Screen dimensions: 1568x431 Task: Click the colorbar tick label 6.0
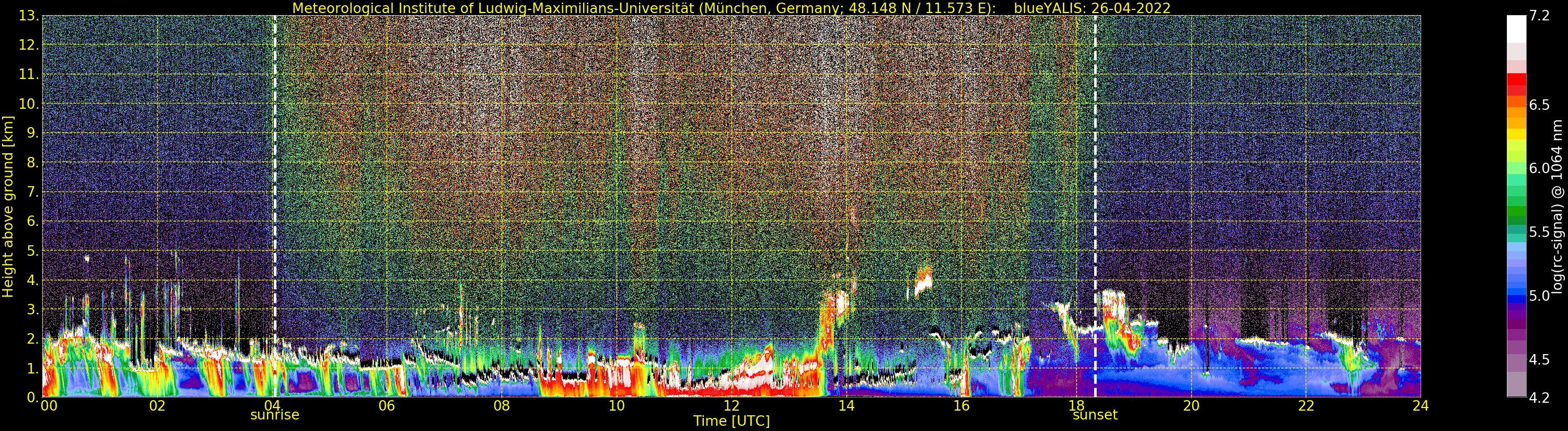coord(1539,168)
